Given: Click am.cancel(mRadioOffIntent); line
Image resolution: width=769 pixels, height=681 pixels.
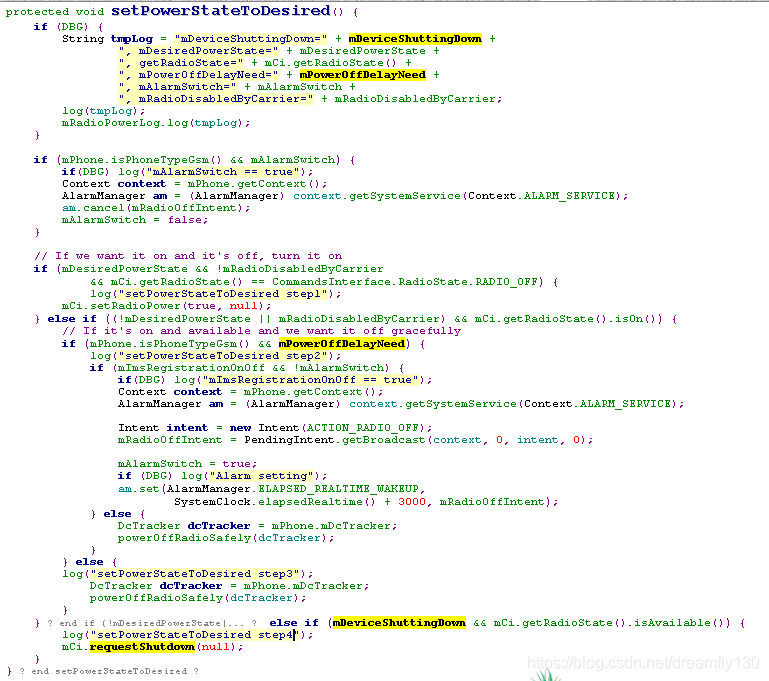Looking at the screenshot, I should [156, 208].
